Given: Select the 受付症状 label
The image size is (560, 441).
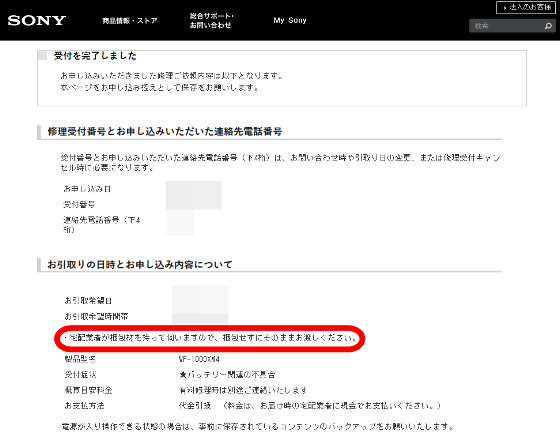Looking at the screenshot, I should [x=80, y=375].
